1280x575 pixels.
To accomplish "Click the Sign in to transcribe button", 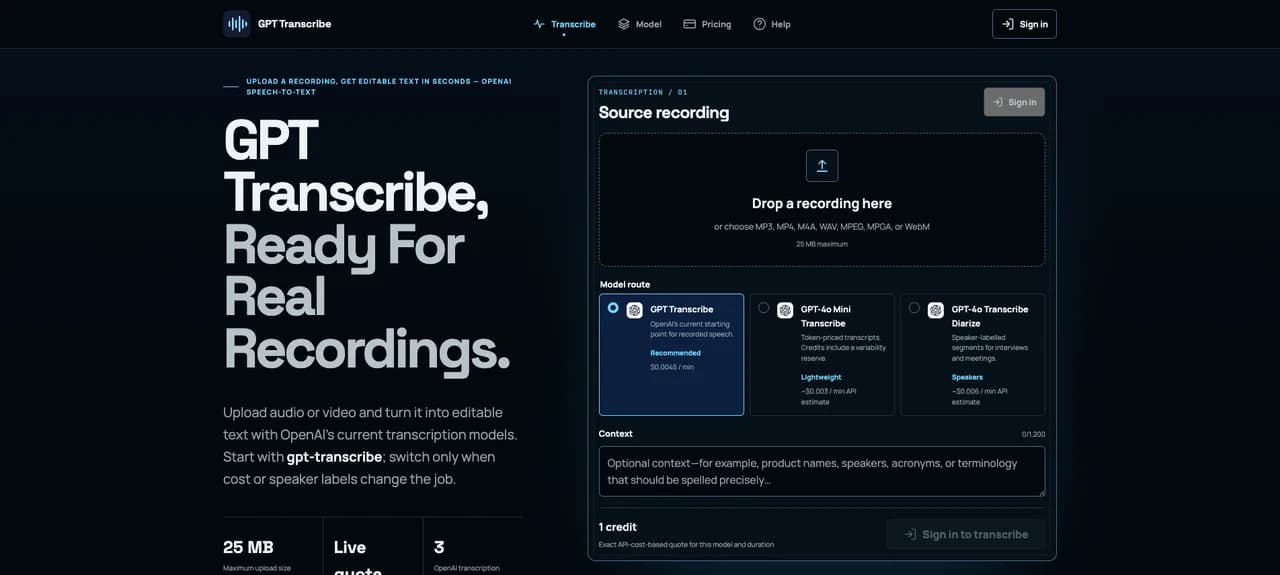I will pyautogui.click(x=966, y=534).
